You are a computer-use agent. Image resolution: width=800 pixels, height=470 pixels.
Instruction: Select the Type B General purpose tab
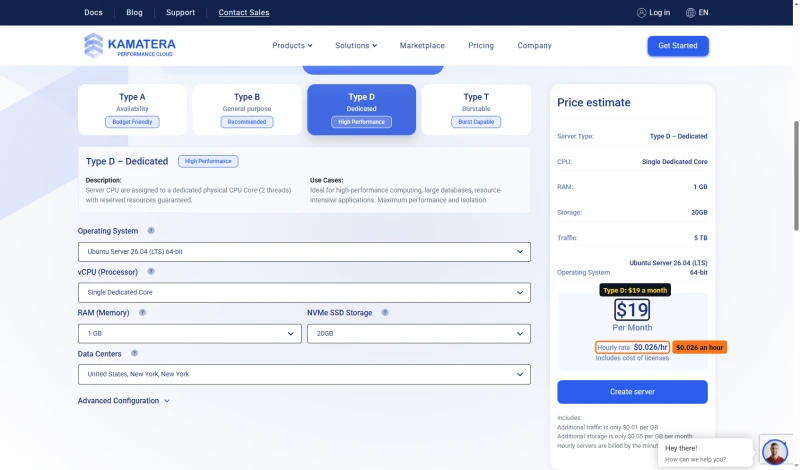pyautogui.click(x=247, y=109)
